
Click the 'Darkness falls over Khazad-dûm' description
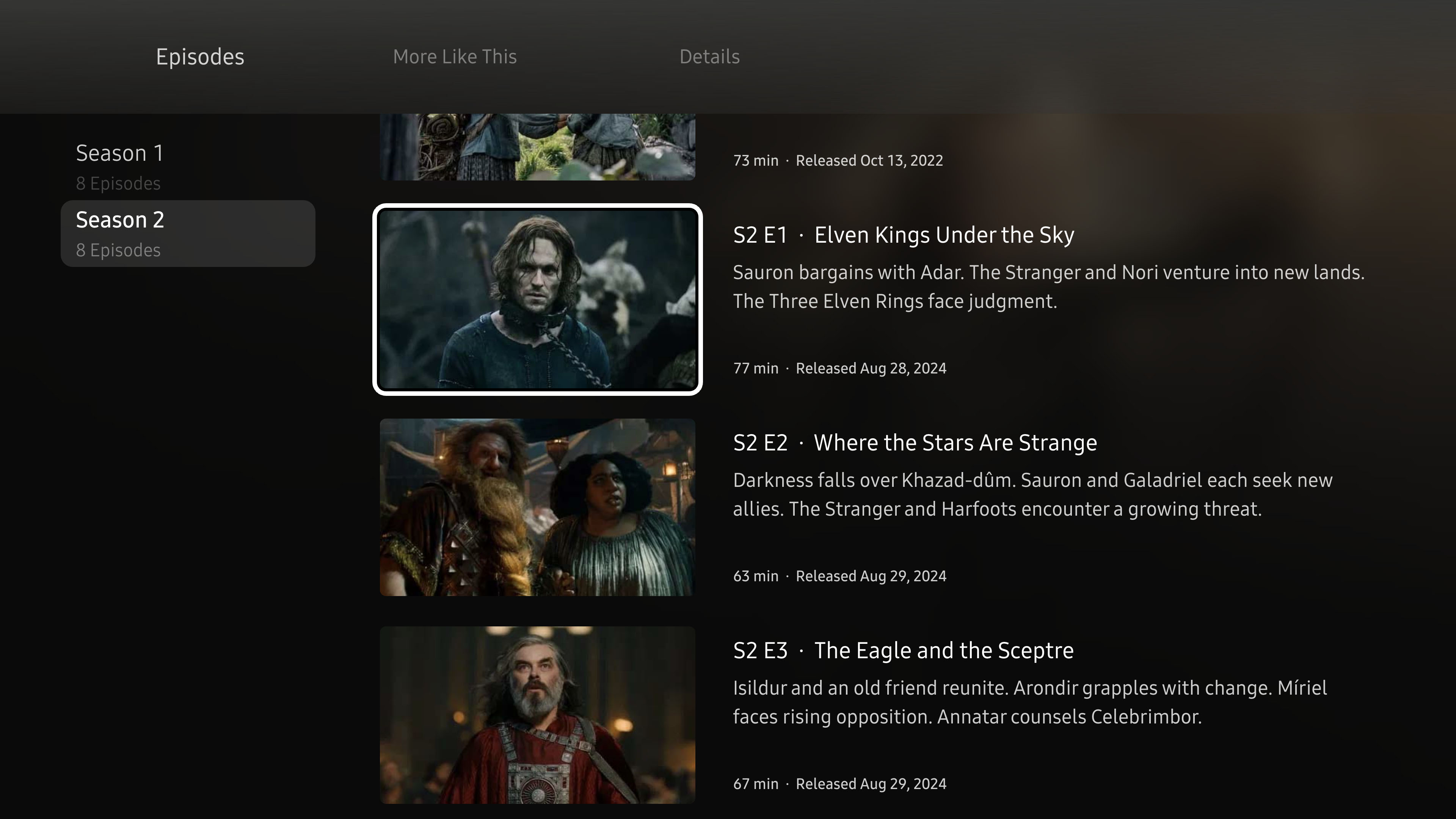(x=1032, y=494)
